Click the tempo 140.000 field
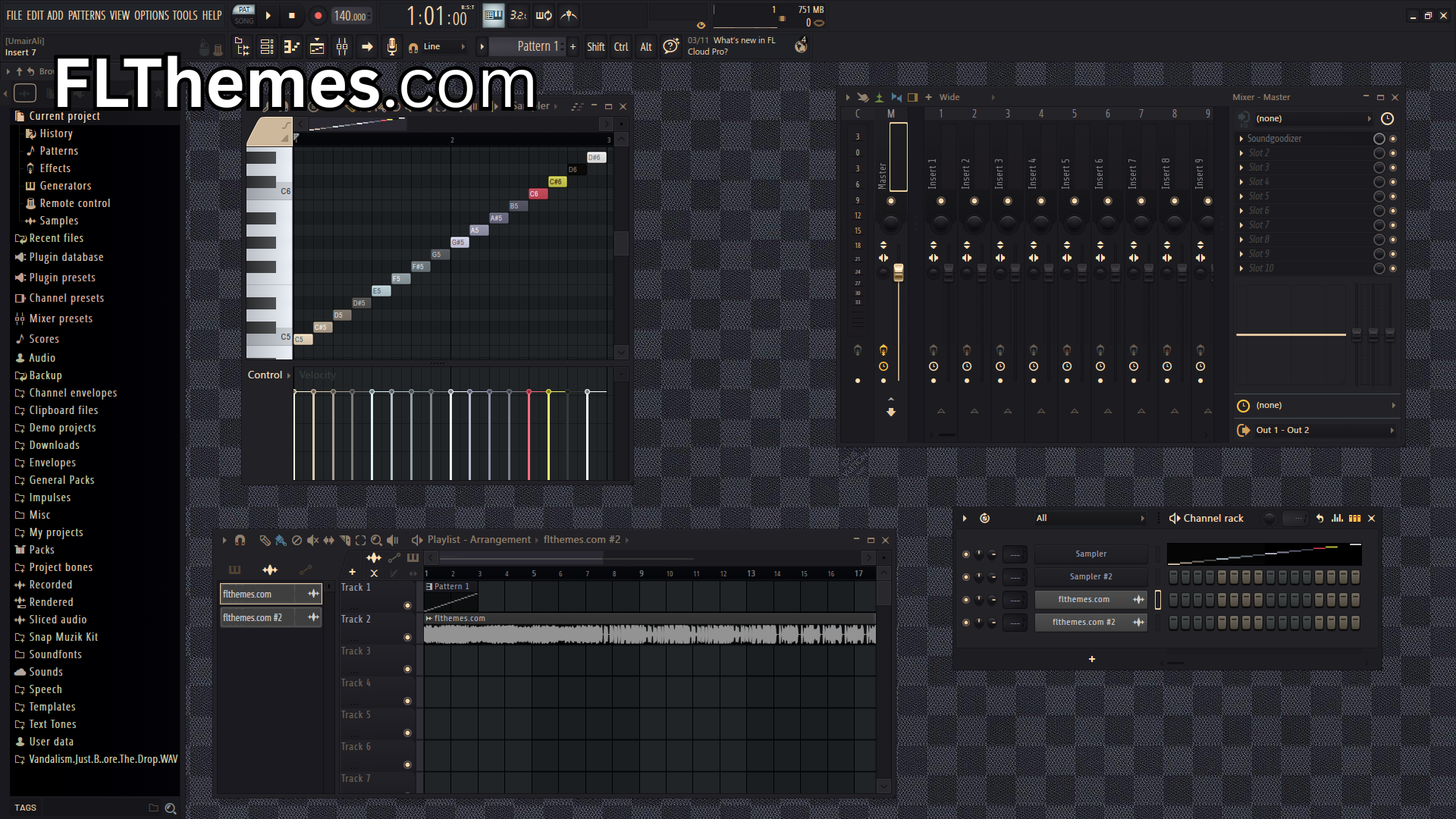 point(350,16)
